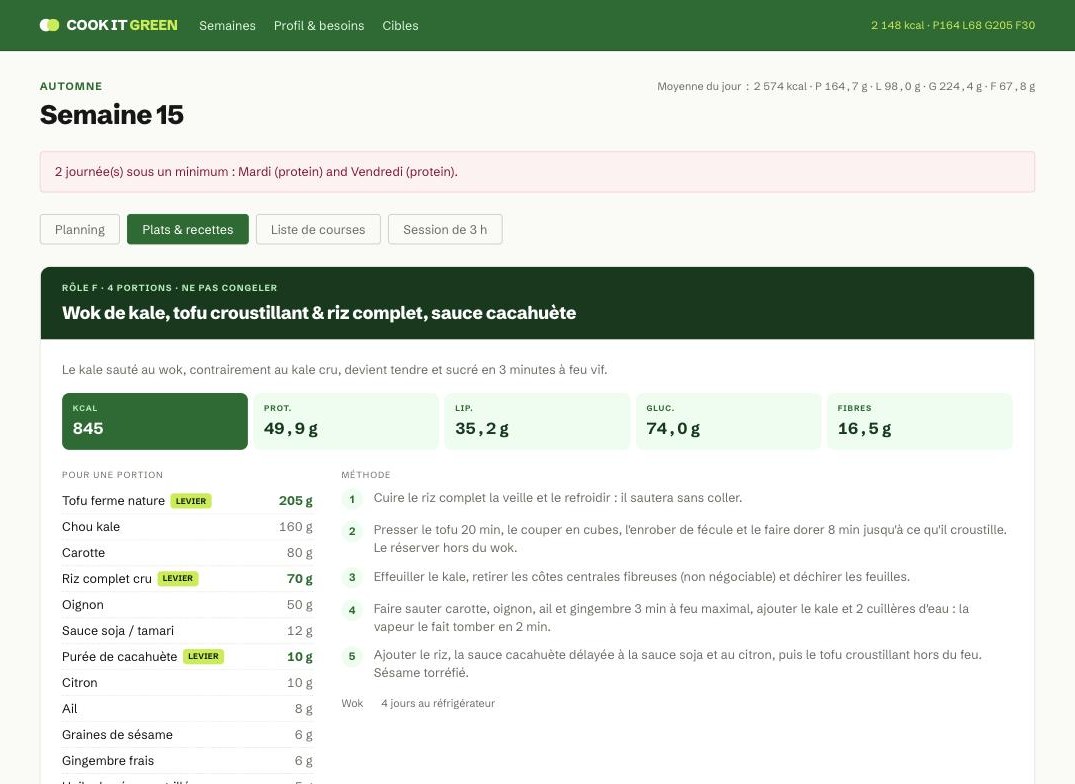This screenshot has height=784, width=1075.
Task: Click step 2 number circle
Action: pos(352,531)
